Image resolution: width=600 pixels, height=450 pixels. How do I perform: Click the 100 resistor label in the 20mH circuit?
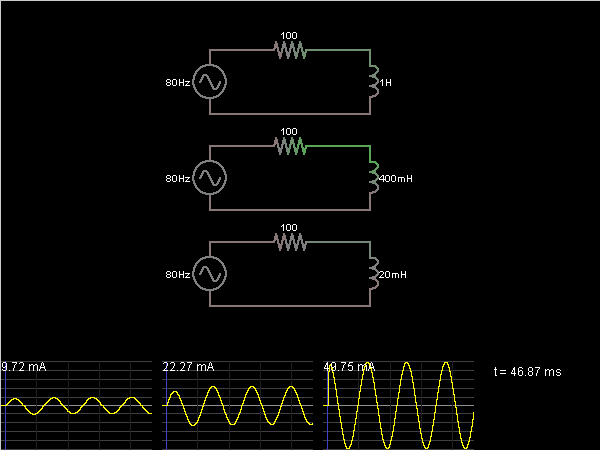[289, 228]
